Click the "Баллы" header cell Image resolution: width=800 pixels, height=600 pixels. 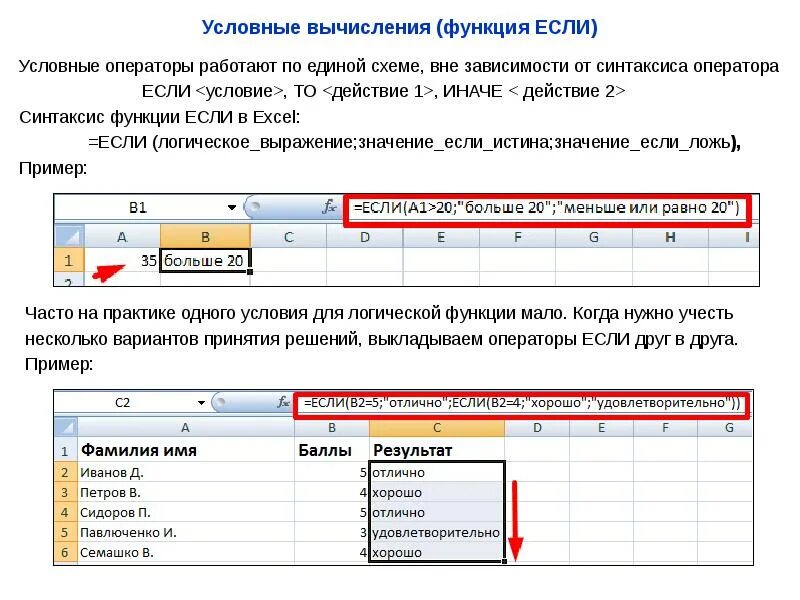click(332, 450)
